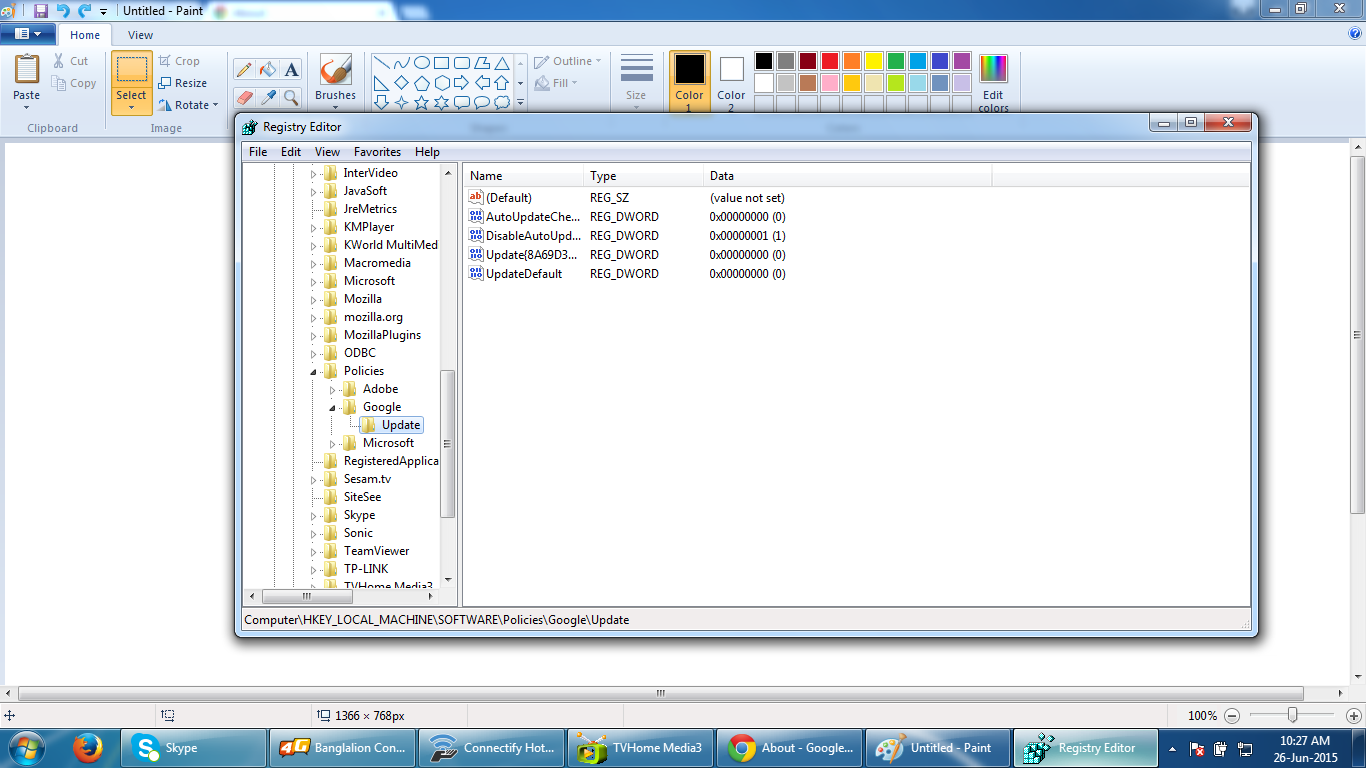Image resolution: width=1366 pixels, height=768 pixels.
Task: Open the Skype taskbar button
Action: (193, 747)
